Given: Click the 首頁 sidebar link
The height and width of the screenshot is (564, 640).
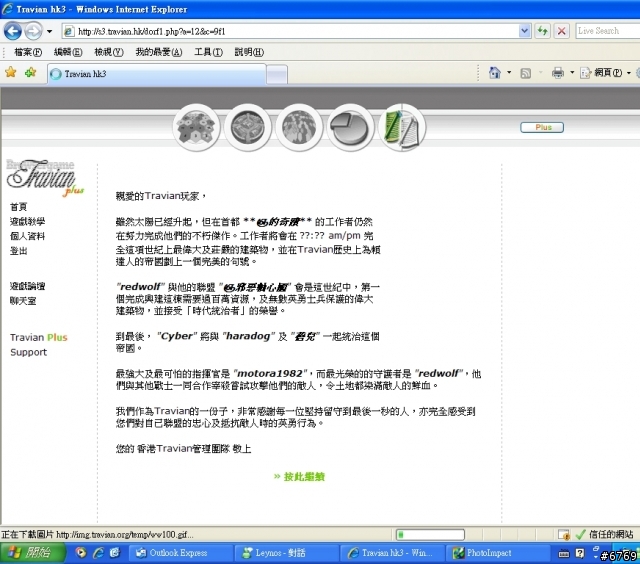Looking at the screenshot, I should 18,207.
